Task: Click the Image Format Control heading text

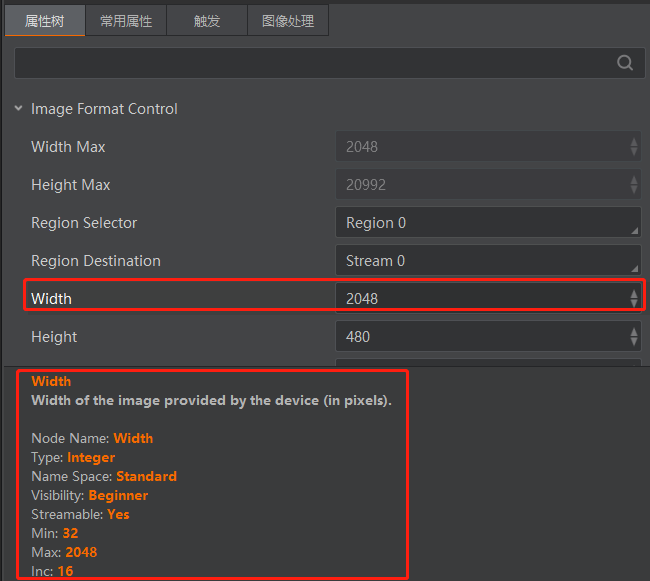Action: coord(104,109)
